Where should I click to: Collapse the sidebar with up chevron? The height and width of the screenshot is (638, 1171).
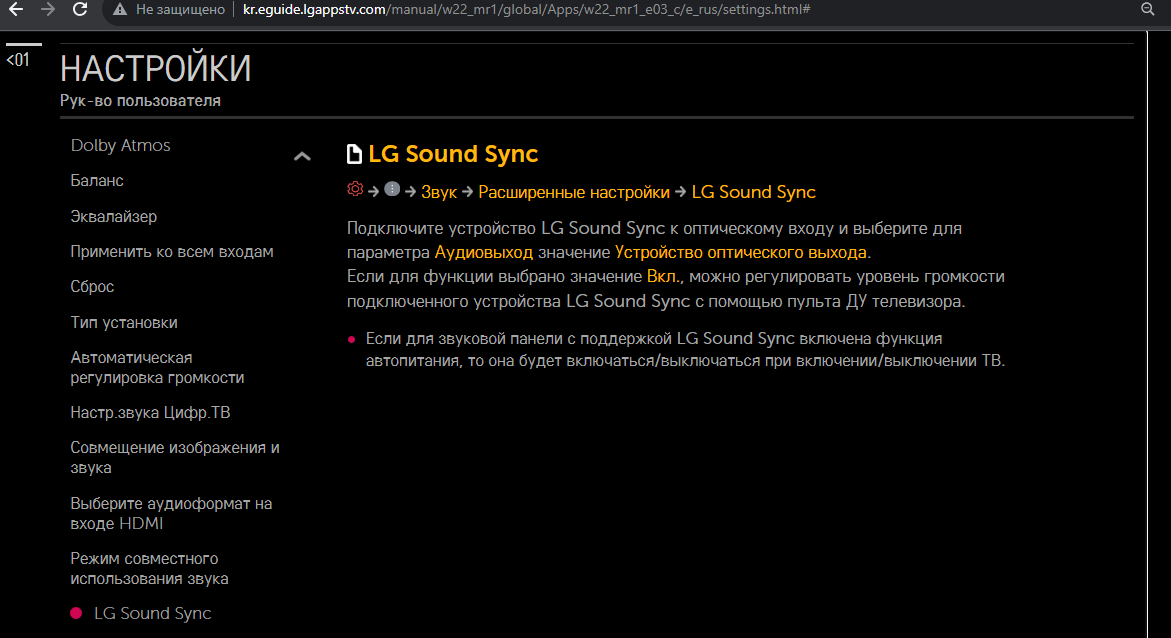[x=301, y=156]
